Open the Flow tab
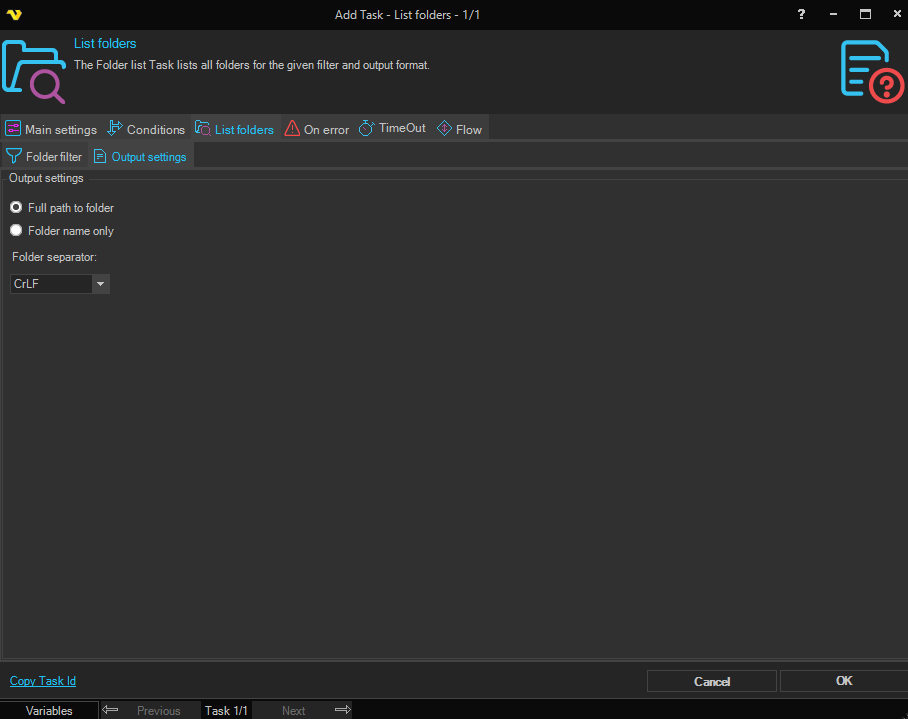Image resolution: width=908 pixels, height=719 pixels. click(x=459, y=129)
